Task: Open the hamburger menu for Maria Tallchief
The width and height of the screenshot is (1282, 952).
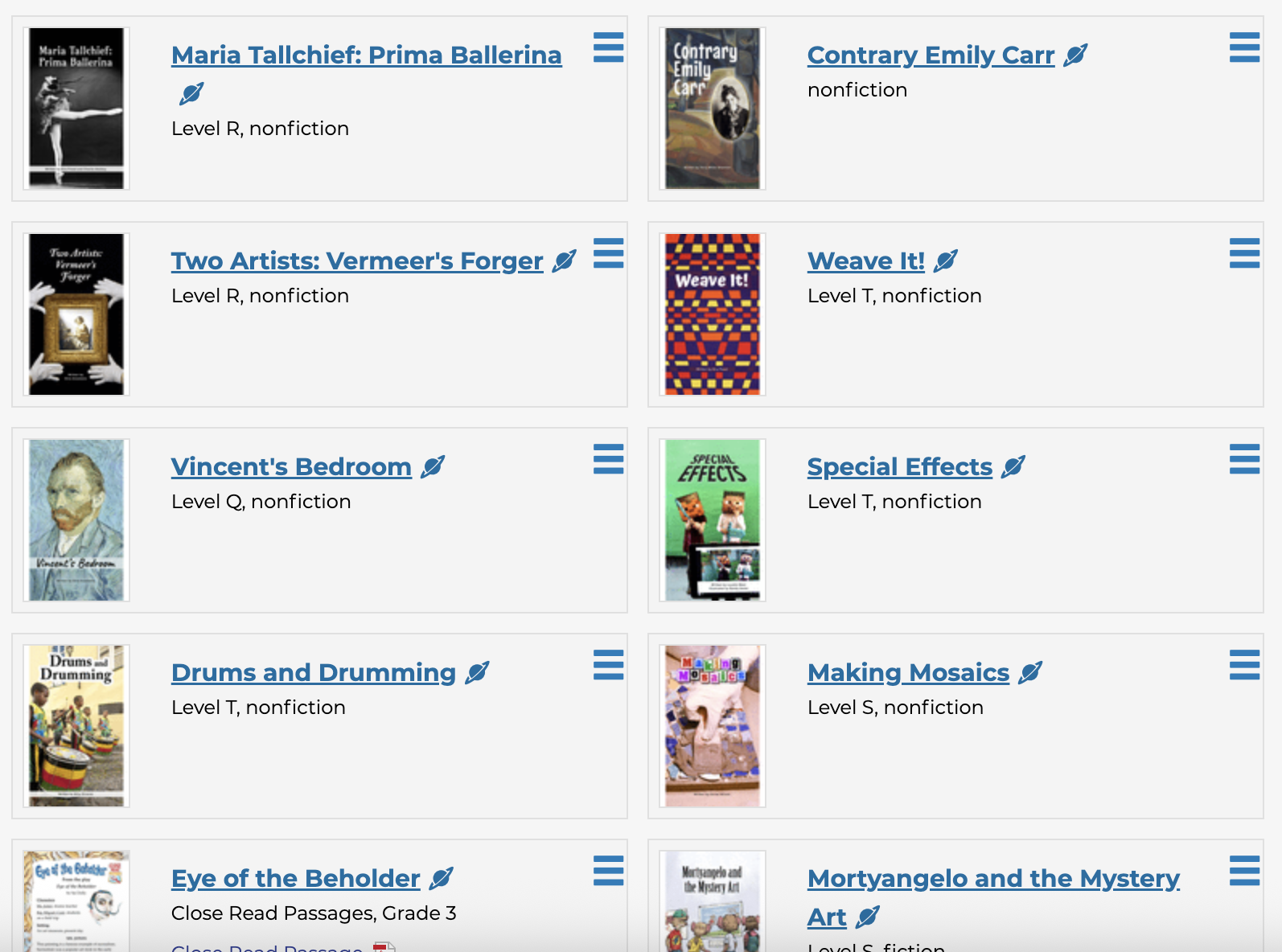Action: (x=608, y=47)
